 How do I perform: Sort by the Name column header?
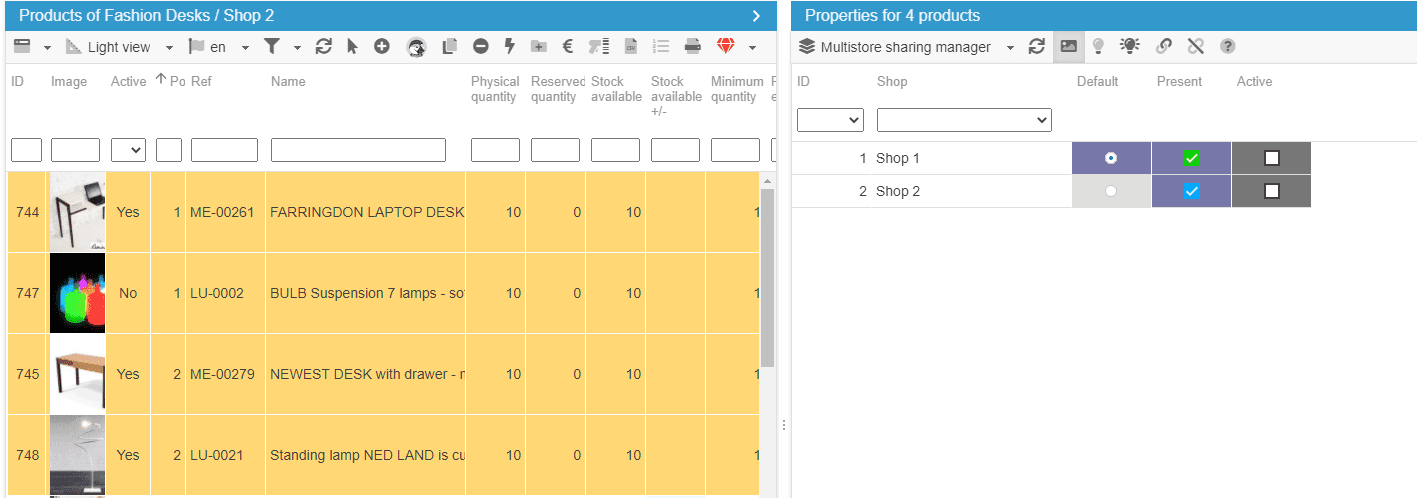(x=288, y=82)
